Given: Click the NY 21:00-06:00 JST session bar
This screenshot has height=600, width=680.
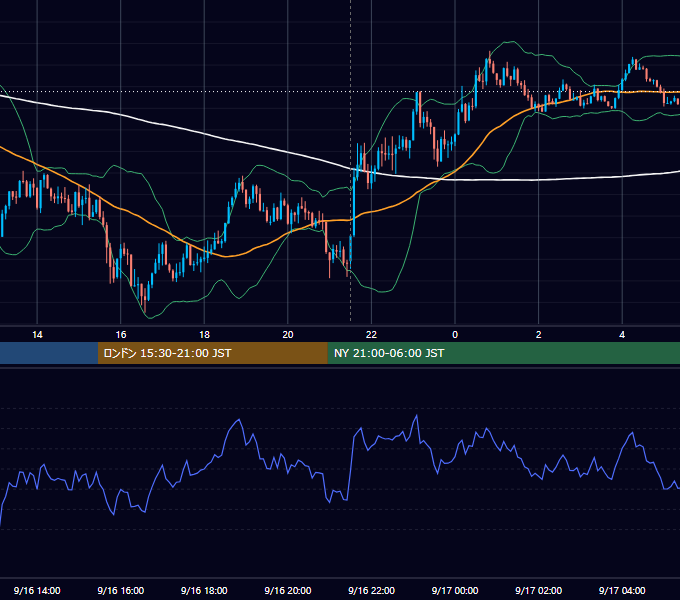Looking at the screenshot, I should [x=503, y=353].
